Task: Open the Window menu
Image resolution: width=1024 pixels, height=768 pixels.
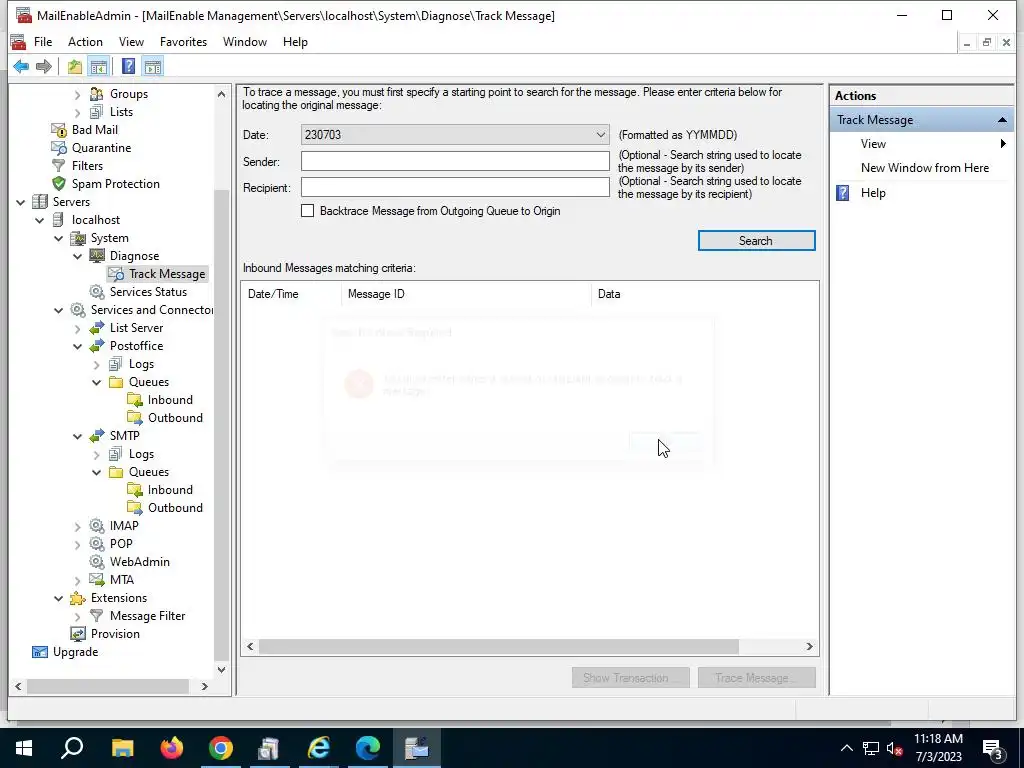Action: [245, 42]
